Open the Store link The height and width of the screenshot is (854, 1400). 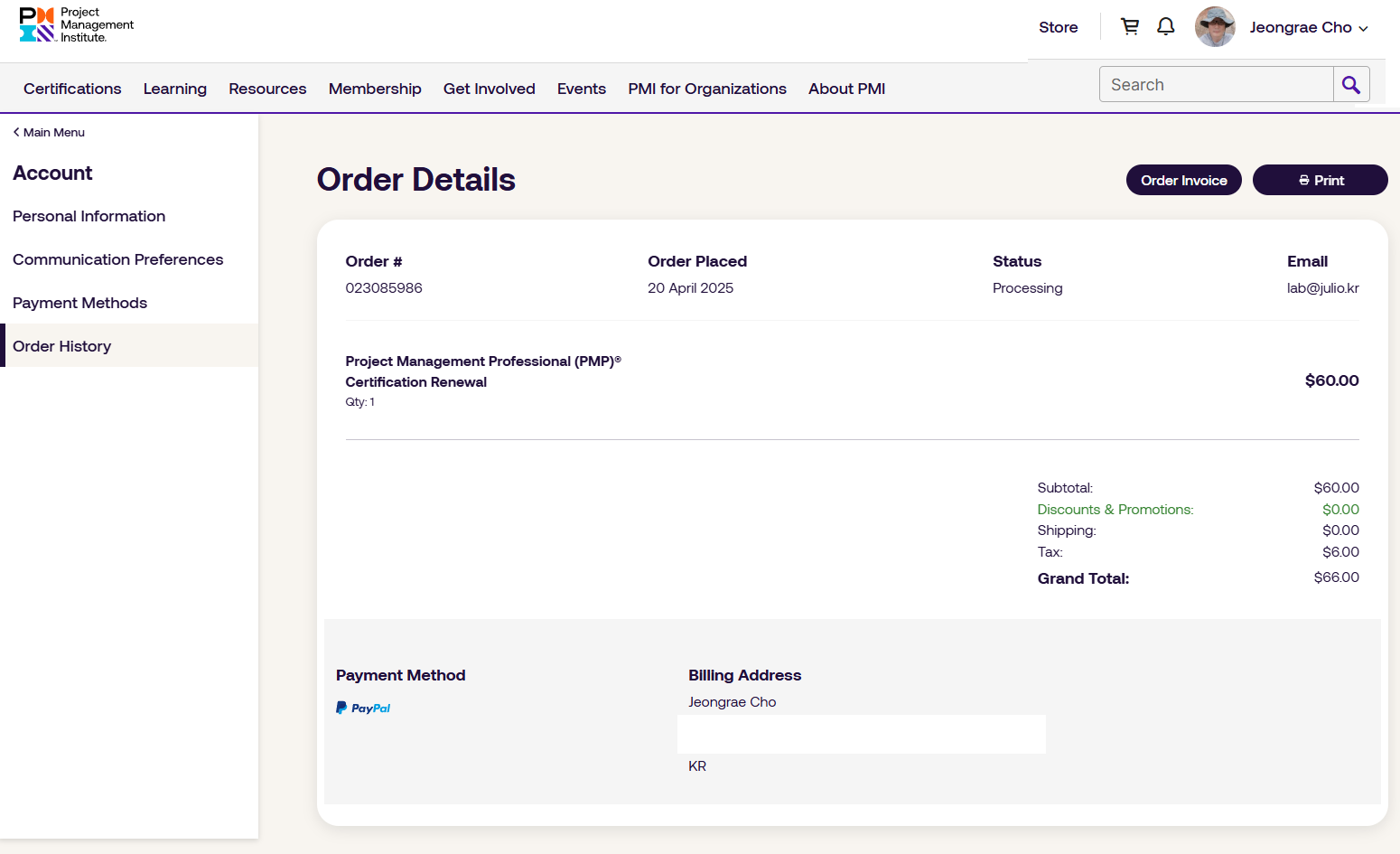point(1059,27)
